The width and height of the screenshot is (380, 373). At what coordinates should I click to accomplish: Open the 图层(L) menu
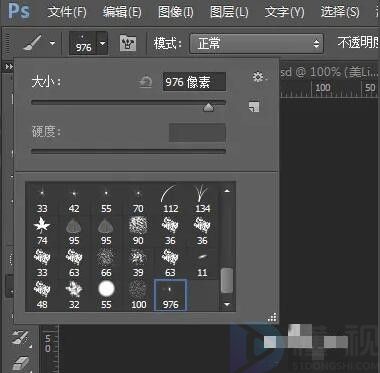pos(229,12)
